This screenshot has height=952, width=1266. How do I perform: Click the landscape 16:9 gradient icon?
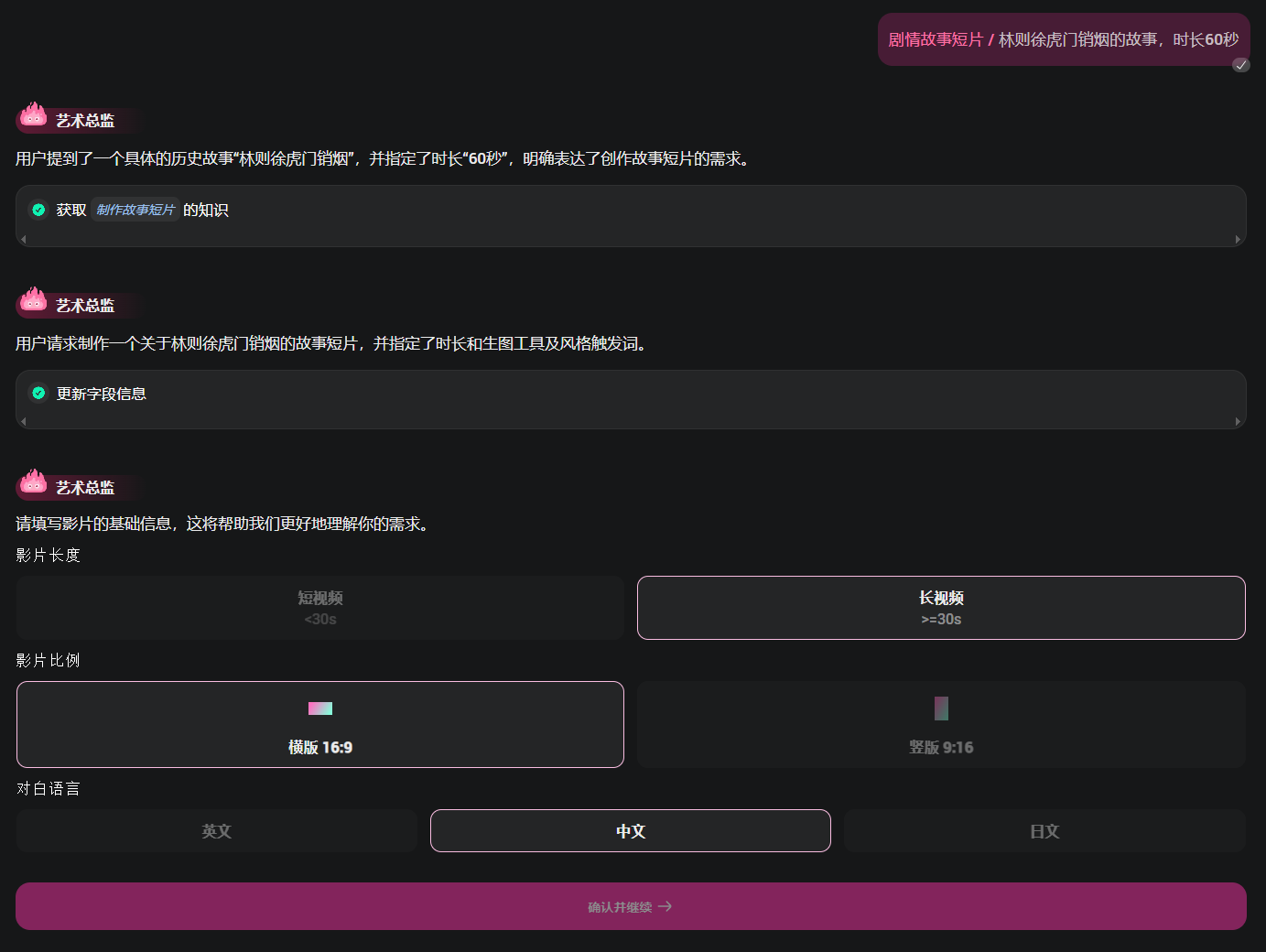click(320, 709)
